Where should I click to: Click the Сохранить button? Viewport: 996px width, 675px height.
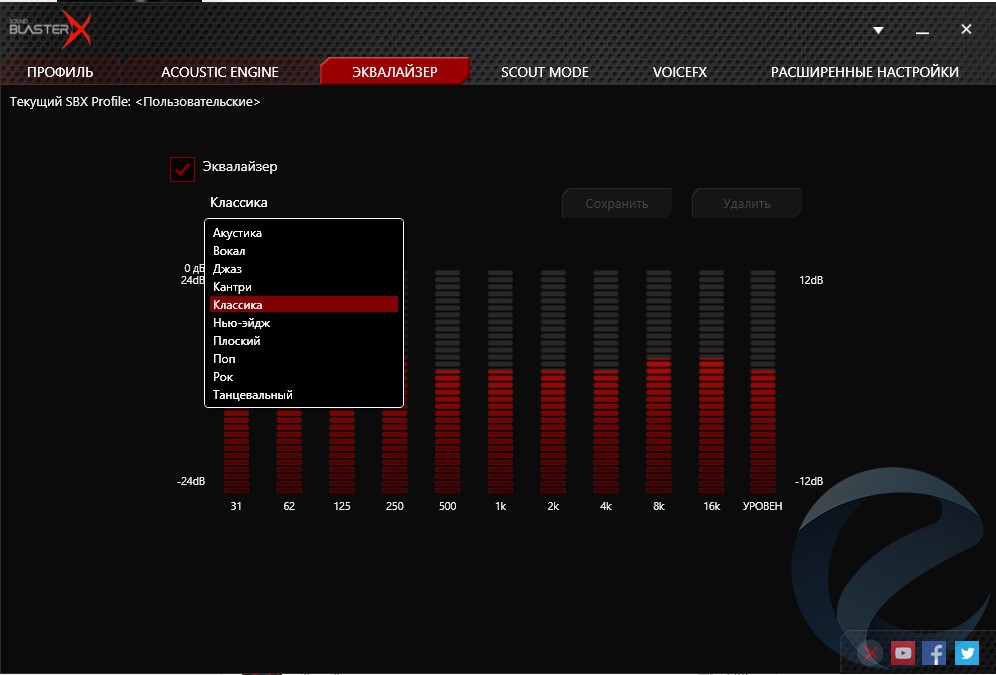[616, 204]
